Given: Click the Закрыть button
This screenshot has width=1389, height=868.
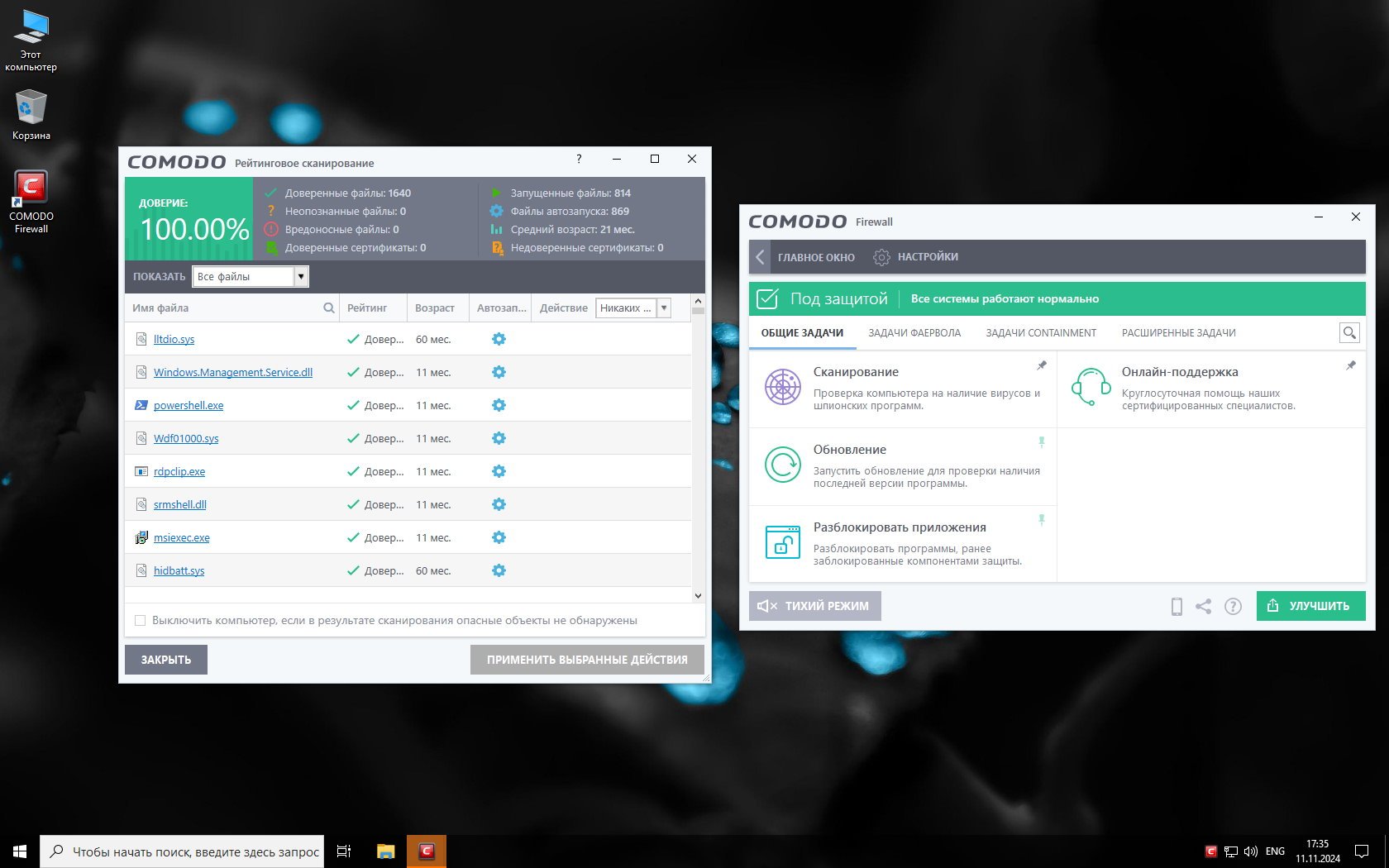Looking at the screenshot, I should point(166,660).
